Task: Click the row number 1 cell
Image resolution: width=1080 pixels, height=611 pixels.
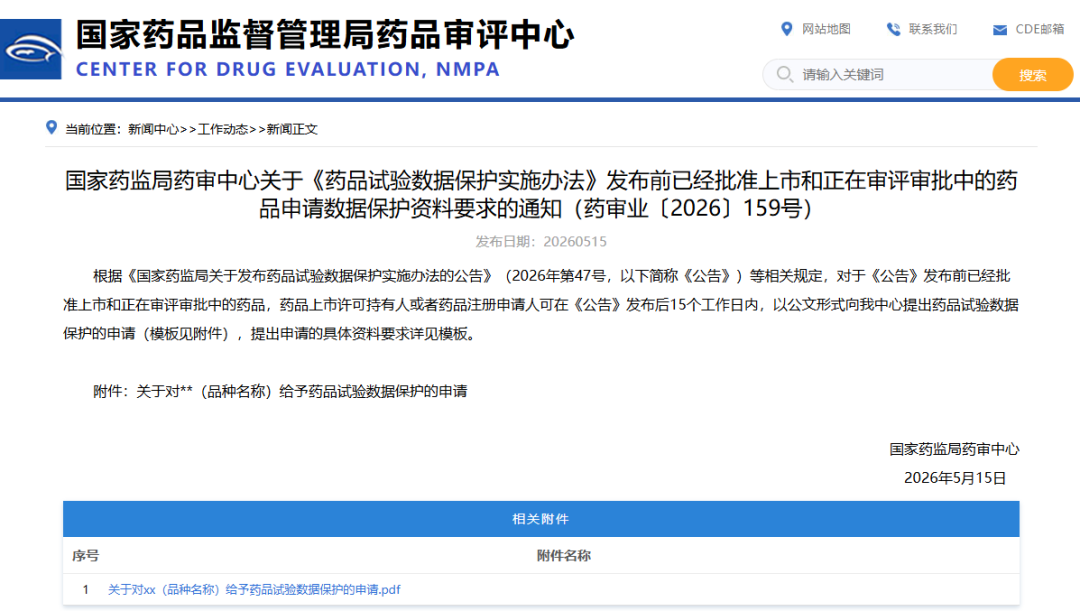Action: coord(85,590)
